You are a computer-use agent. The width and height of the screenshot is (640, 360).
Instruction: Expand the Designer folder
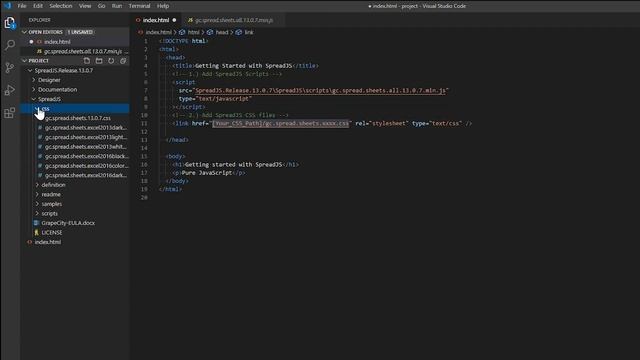coord(34,80)
